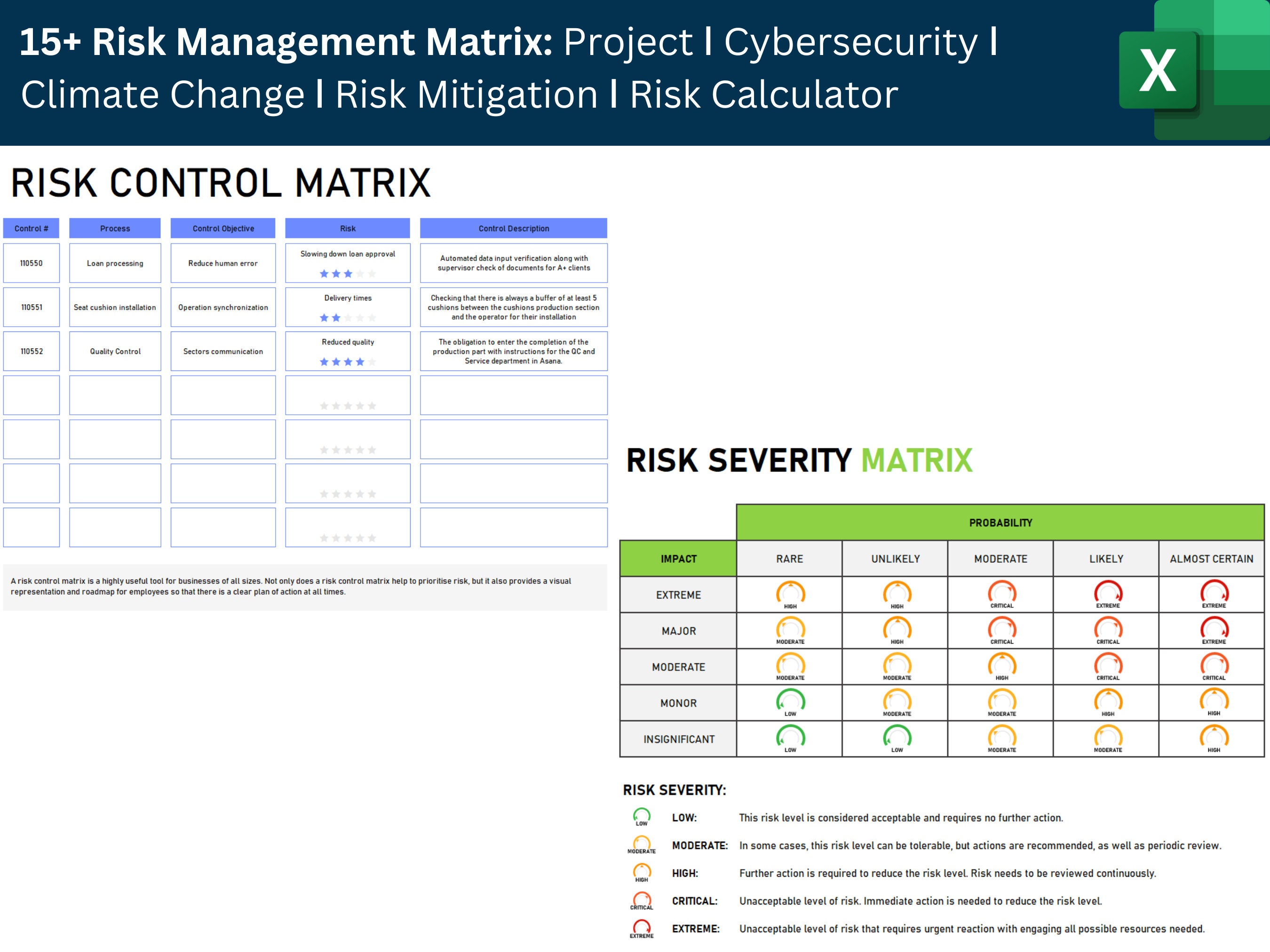Toggle the fourth star for Slowing down loan approval

click(x=360, y=274)
